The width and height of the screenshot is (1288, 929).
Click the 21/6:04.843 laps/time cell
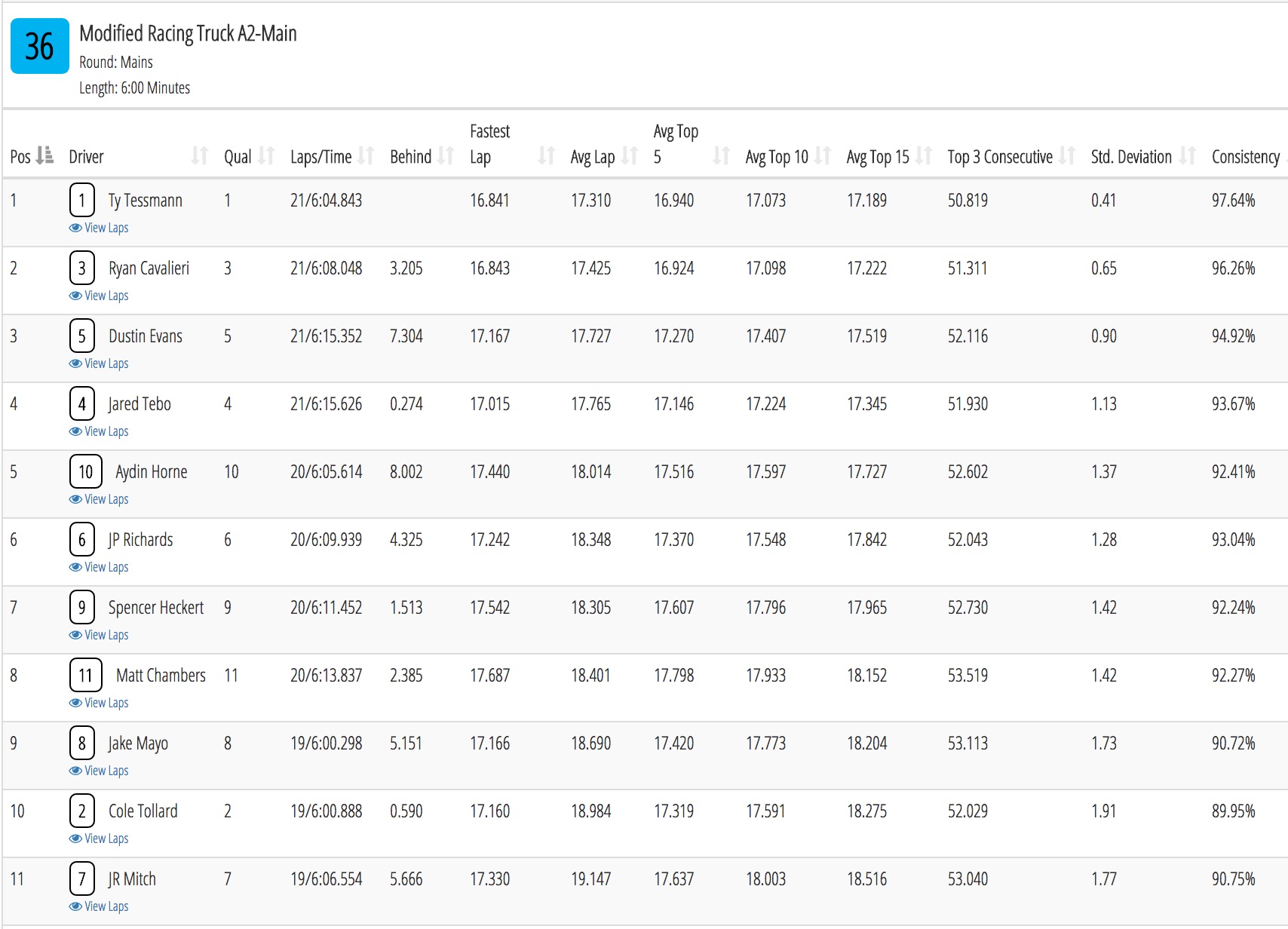tap(327, 201)
